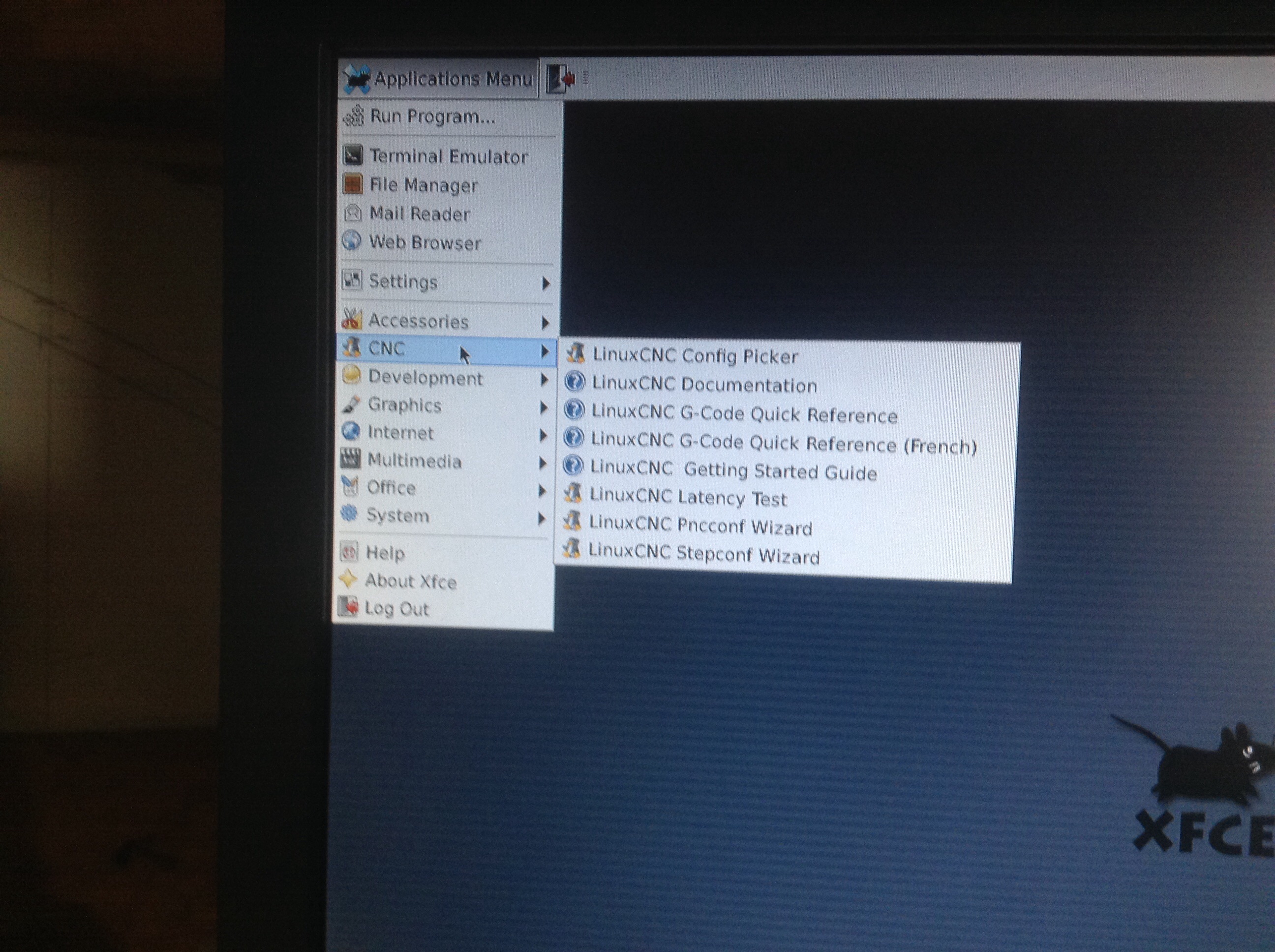Click the CNC category penguin icon
1275x952 pixels.
point(352,347)
